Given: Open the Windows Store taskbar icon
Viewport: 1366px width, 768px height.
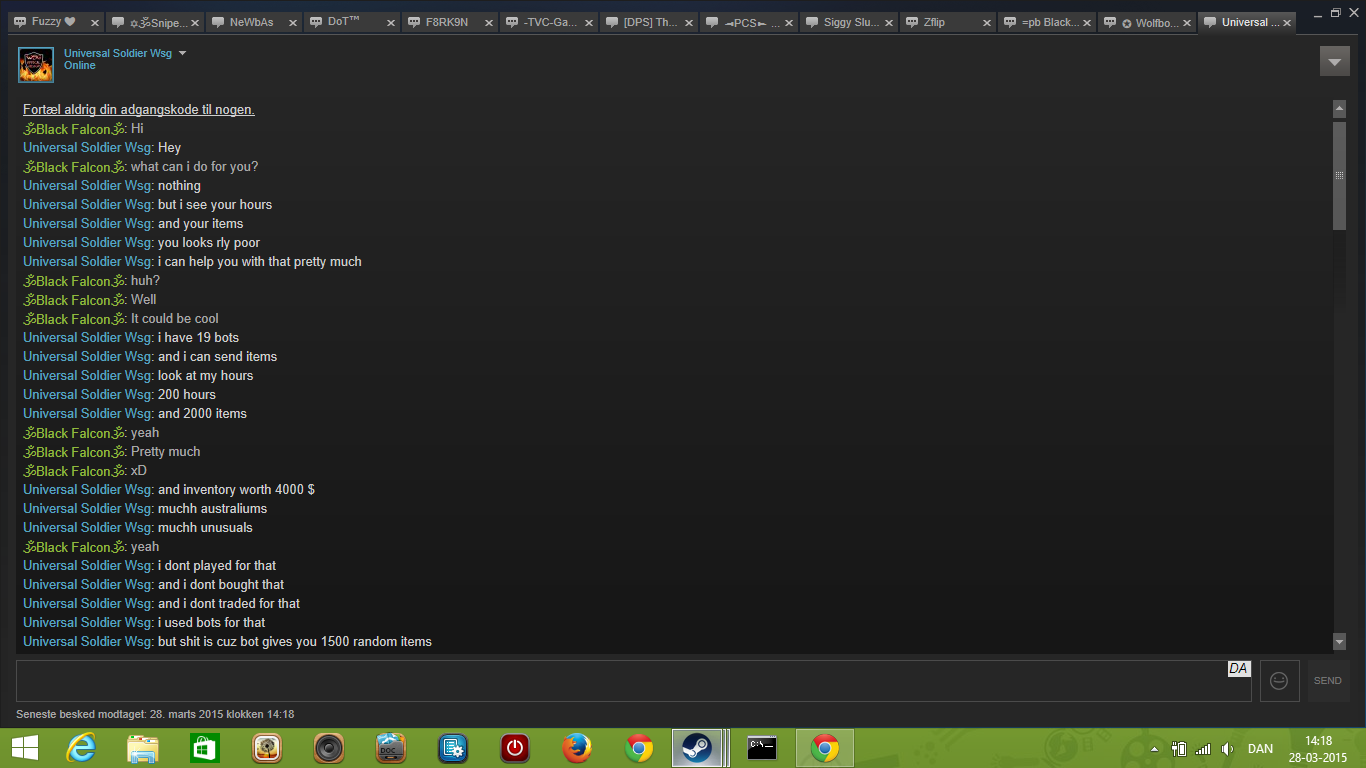Looking at the screenshot, I should (204, 748).
